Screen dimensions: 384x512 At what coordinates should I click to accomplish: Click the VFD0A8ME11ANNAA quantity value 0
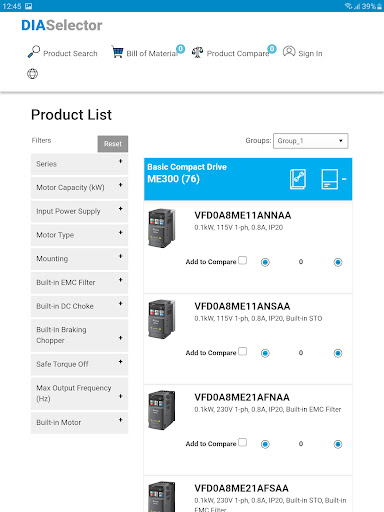click(301, 262)
